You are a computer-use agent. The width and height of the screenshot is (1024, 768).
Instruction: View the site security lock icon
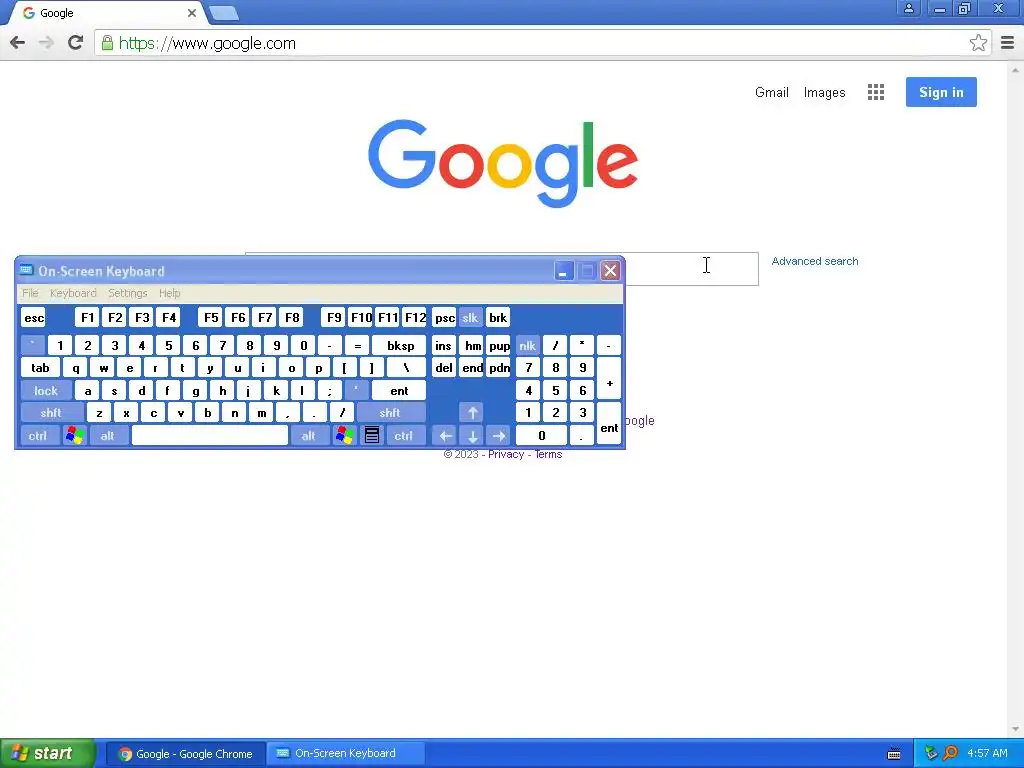click(107, 43)
